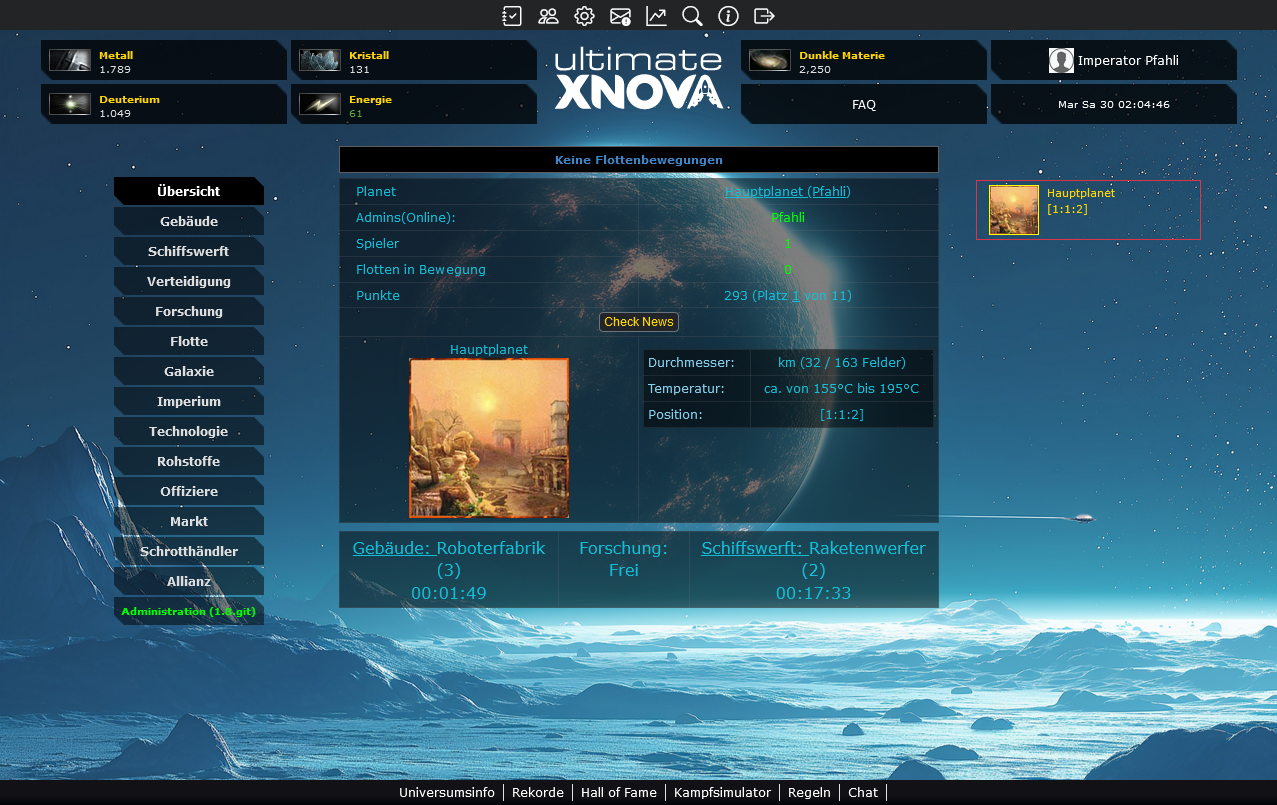Open statistics chart icon

click(656, 16)
